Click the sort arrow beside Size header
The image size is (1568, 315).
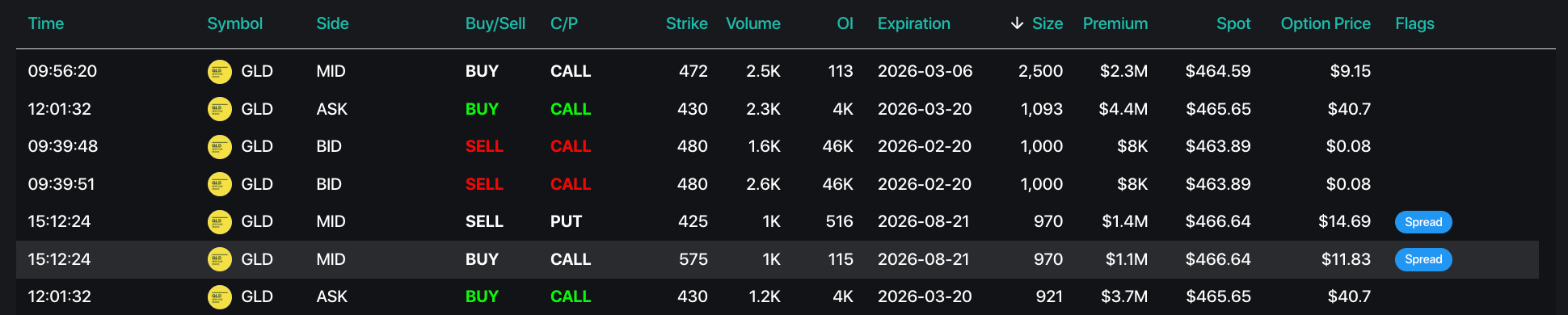[1017, 23]
